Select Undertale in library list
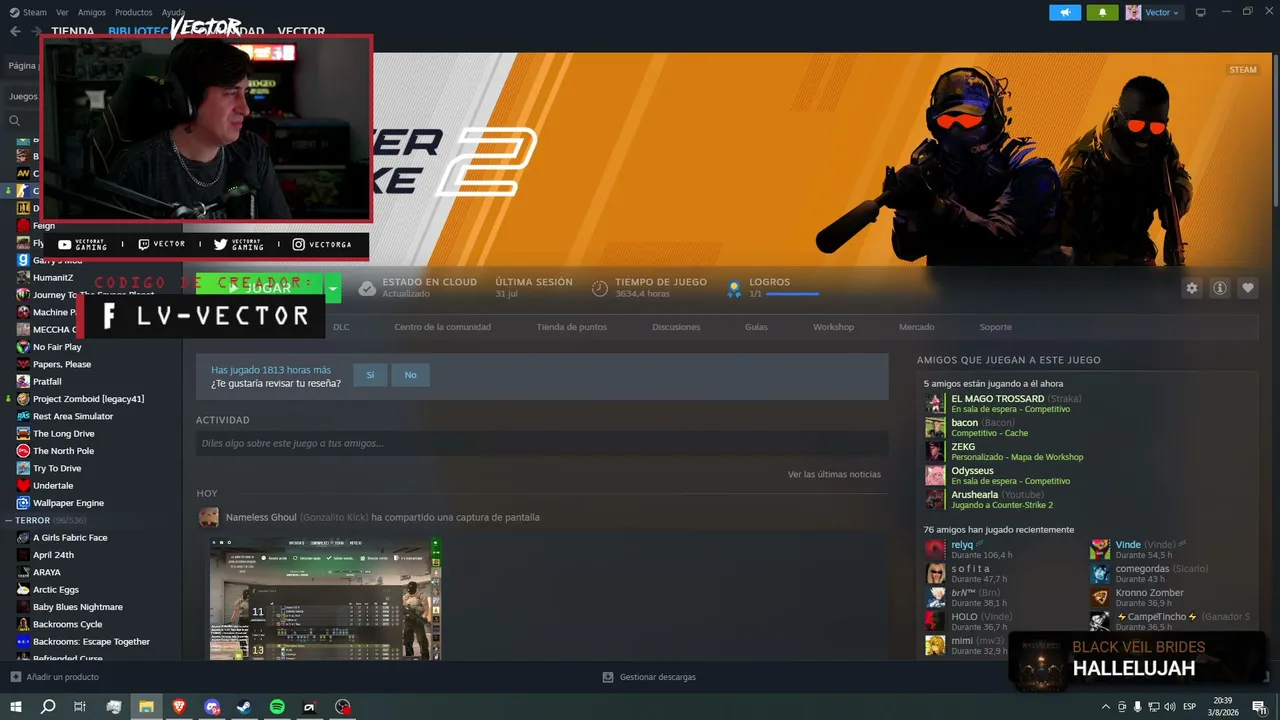 [x=53, y=486]
